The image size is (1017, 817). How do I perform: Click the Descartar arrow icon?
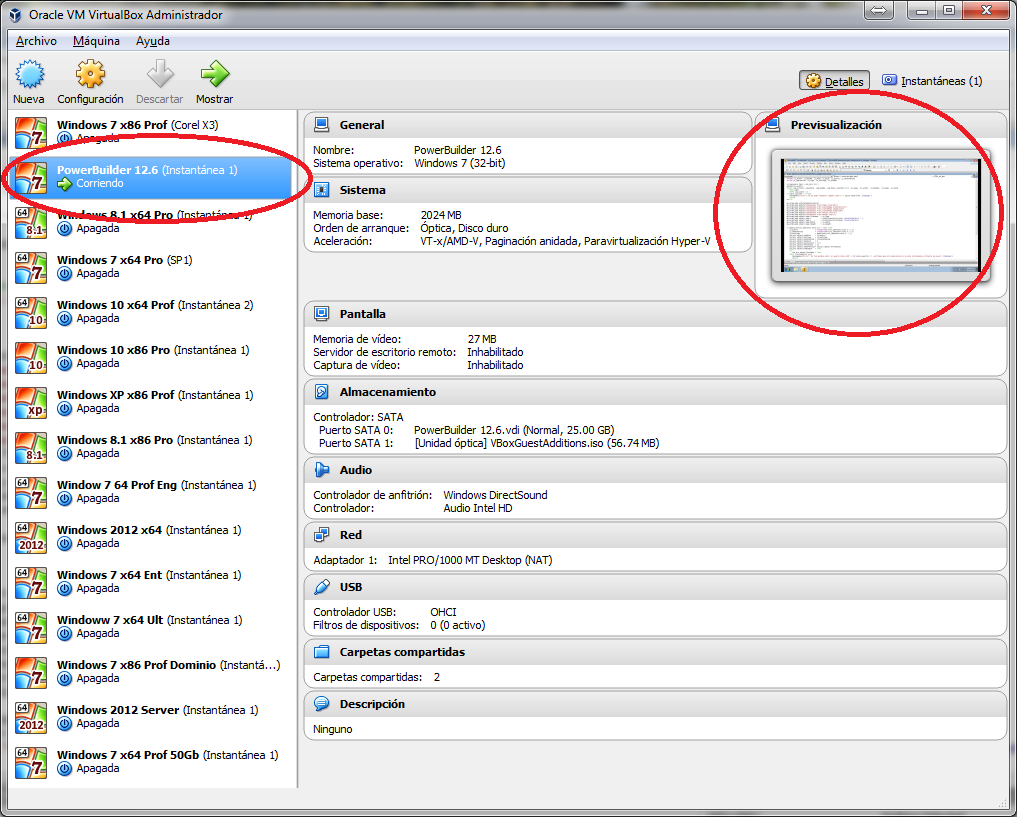click(160, 75)
